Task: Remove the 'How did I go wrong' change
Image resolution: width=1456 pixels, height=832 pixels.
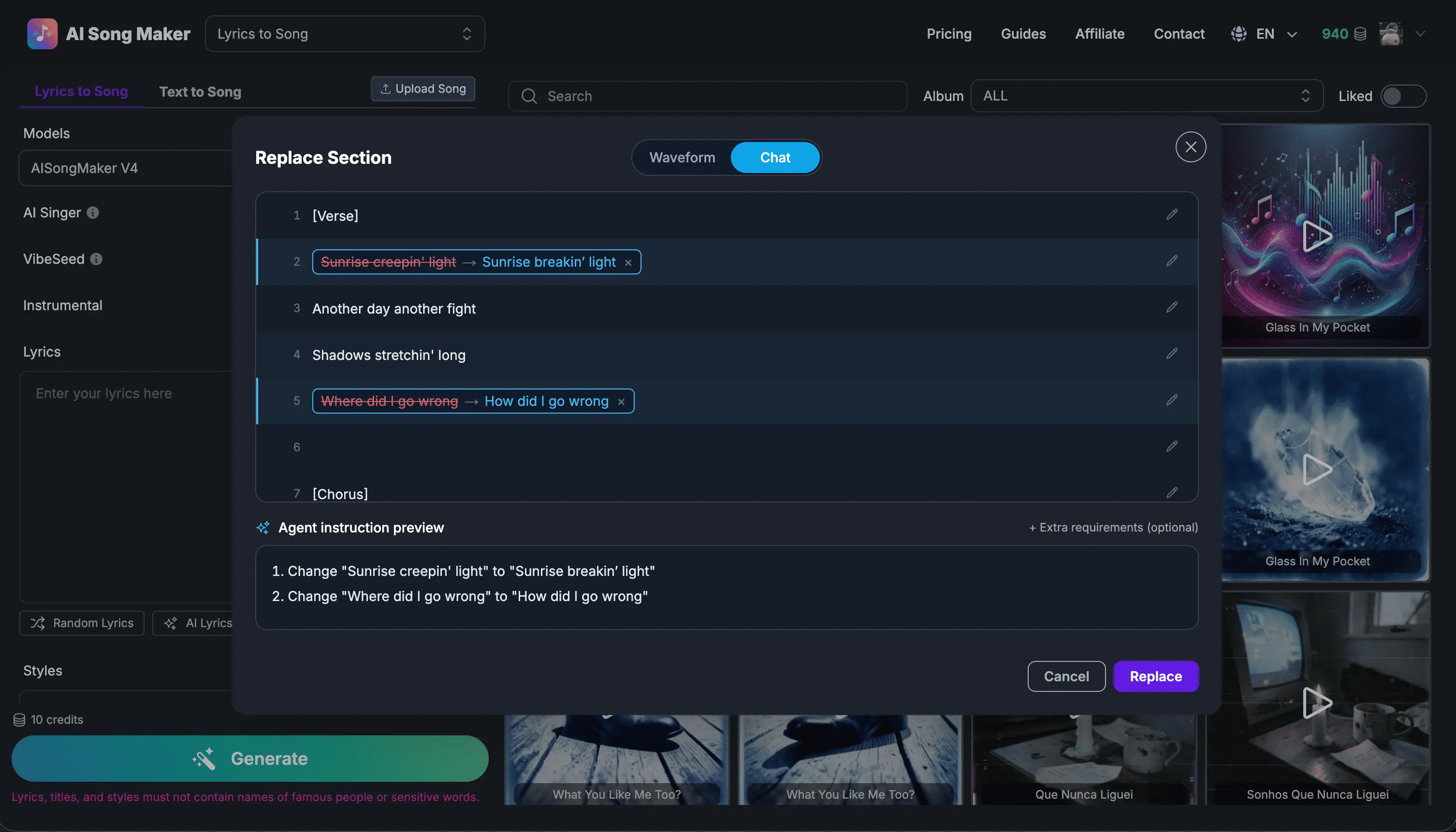Action: coord(621,402)
